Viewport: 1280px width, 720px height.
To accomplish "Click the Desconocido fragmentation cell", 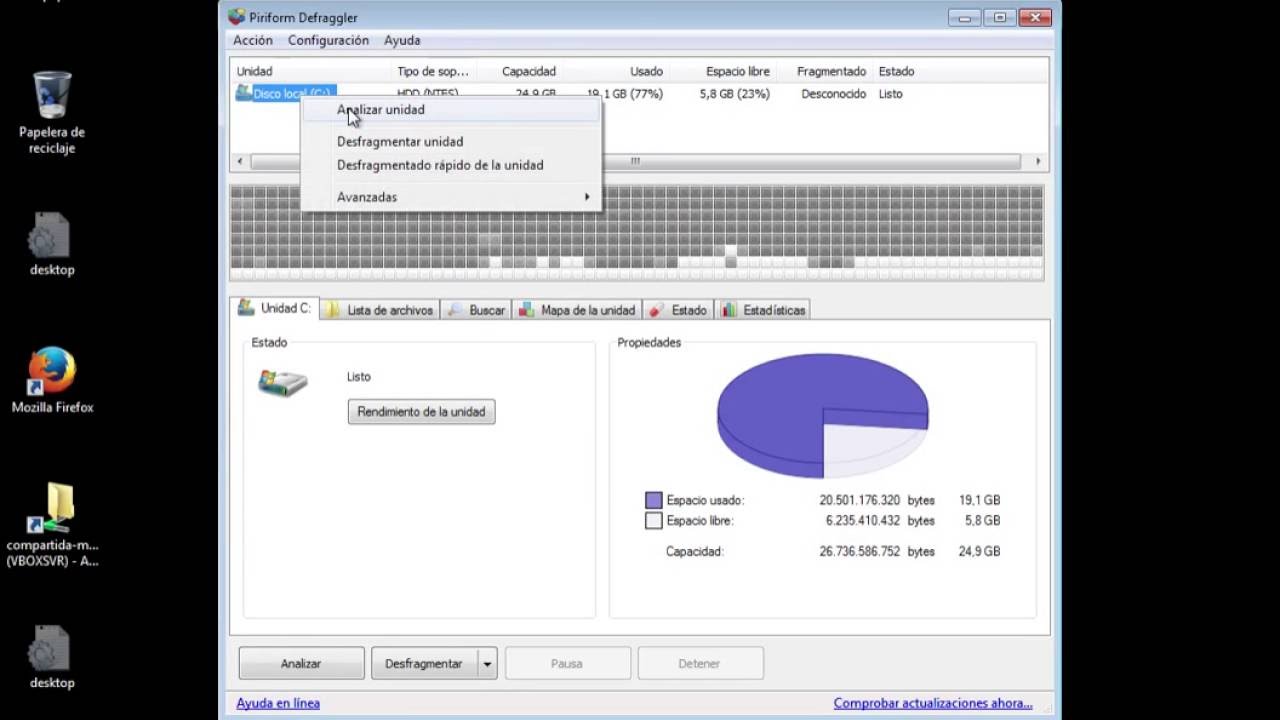I will [833, 94].
